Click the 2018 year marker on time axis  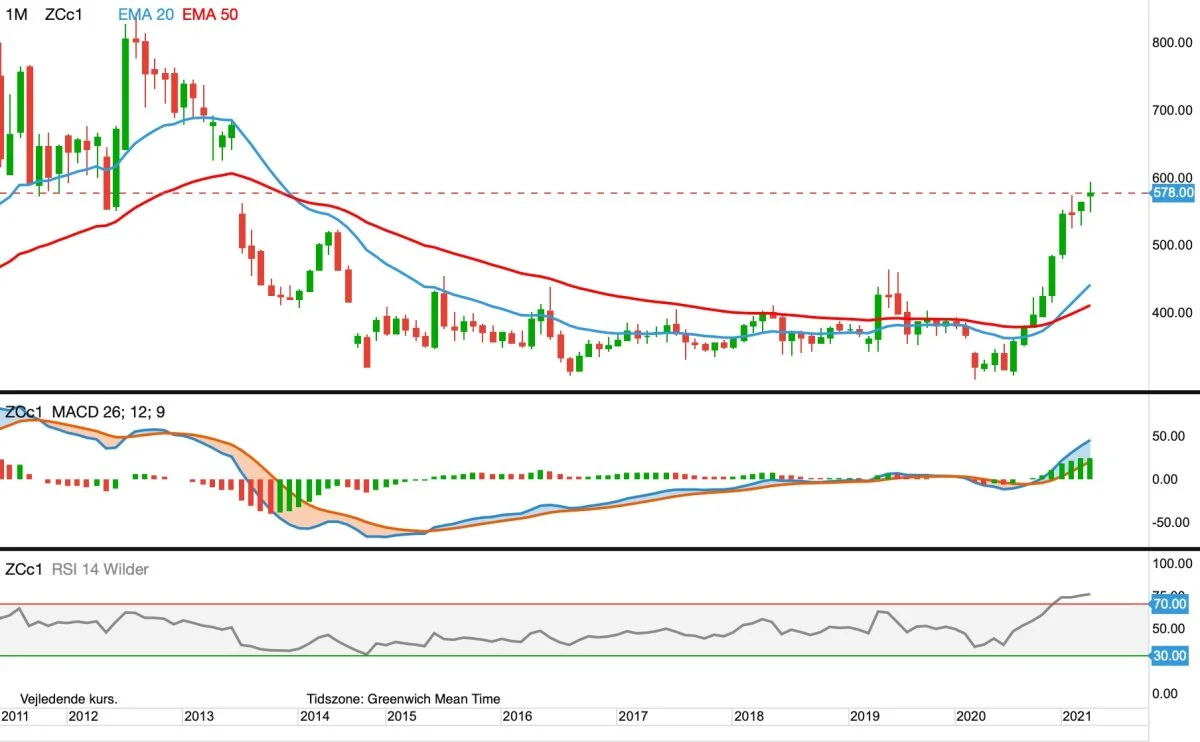pos(748,716)
